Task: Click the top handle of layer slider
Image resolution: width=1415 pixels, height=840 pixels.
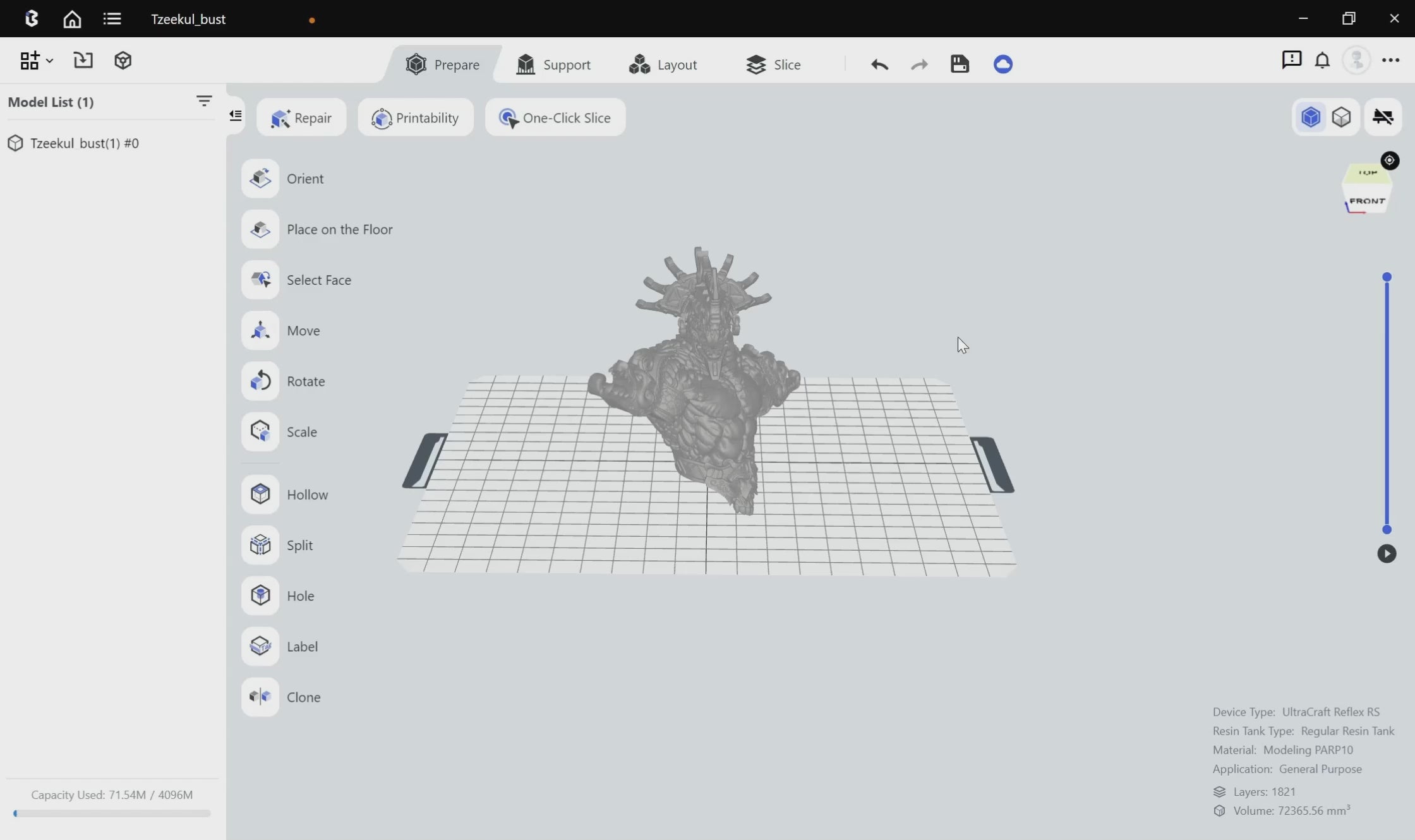Action: pos(1387,277)
